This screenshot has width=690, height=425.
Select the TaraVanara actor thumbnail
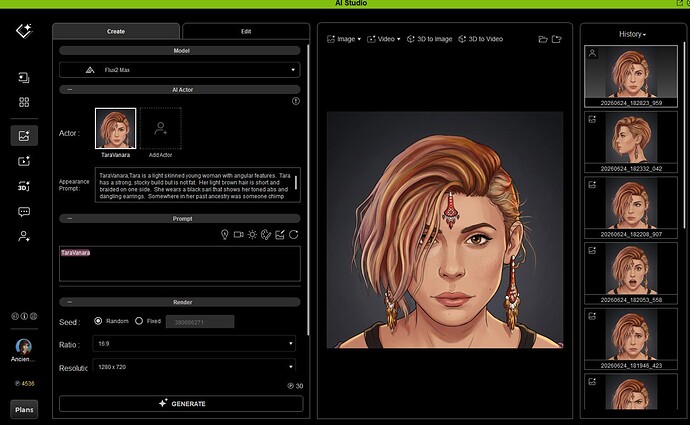pos(115,128)
